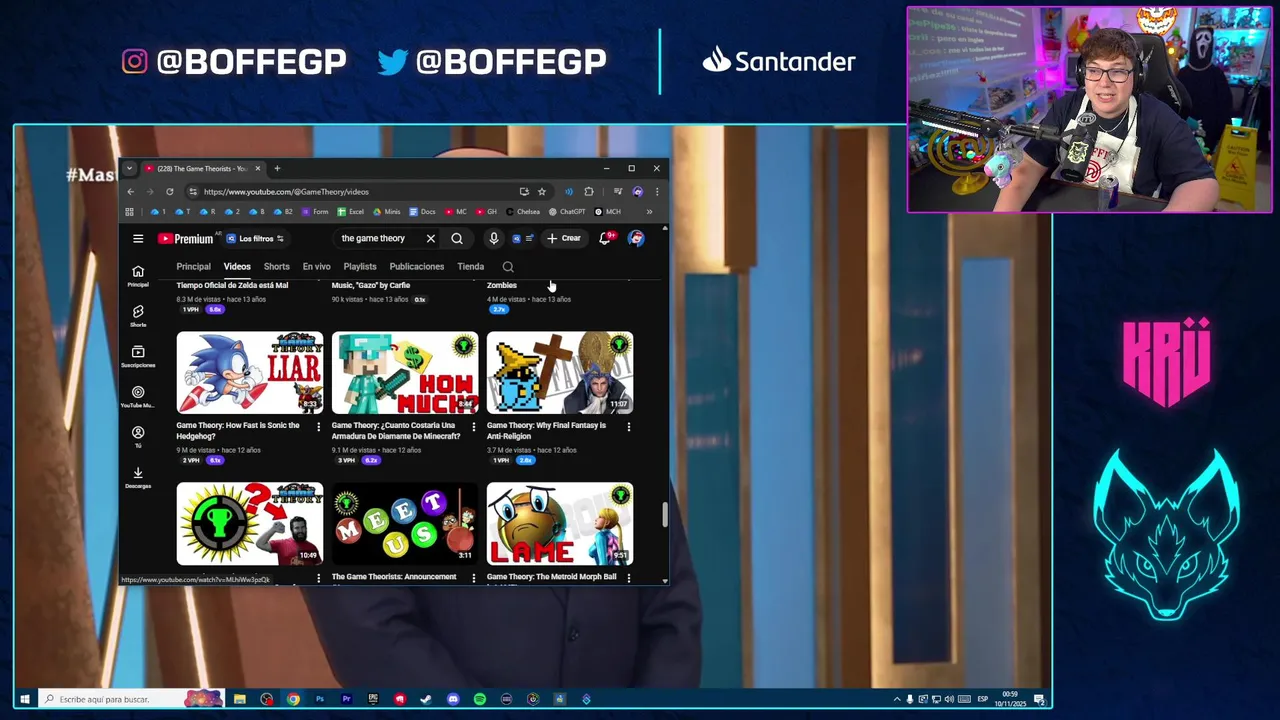The image size is (1280, 720).
Task: Click the Windows taskbar search box
Action: (x=130, y=699)
